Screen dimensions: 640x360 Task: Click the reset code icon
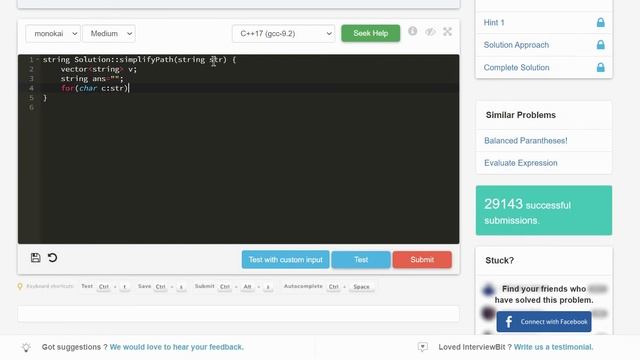pos(52,258)
